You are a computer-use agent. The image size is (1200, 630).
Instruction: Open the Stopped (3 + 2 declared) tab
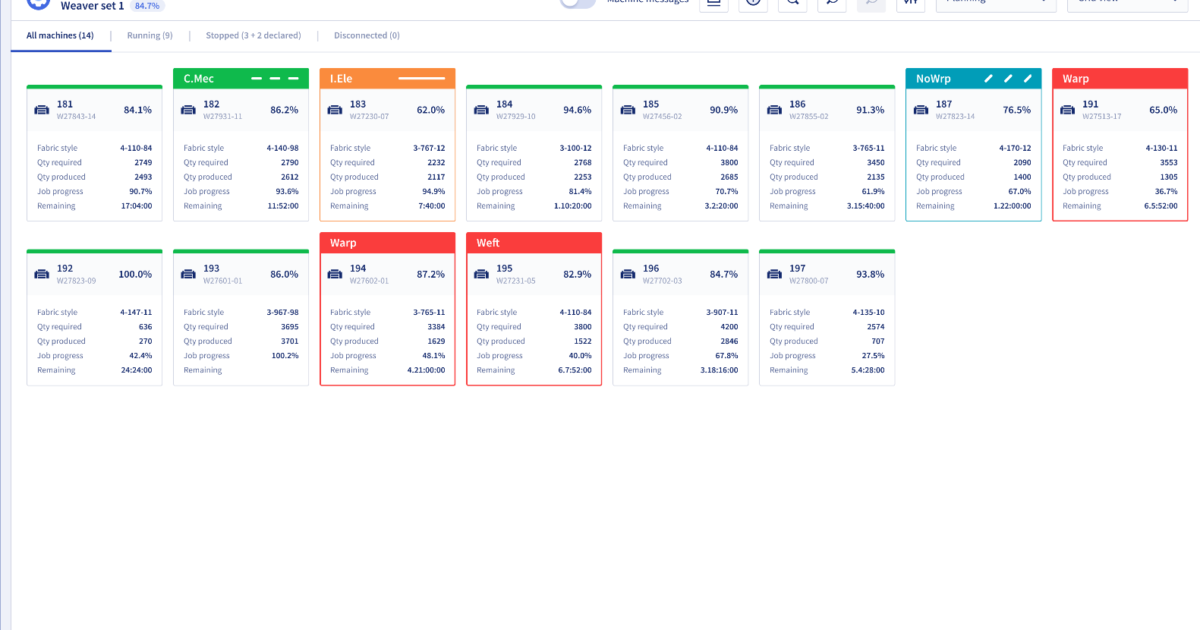(x=253, y=35)
